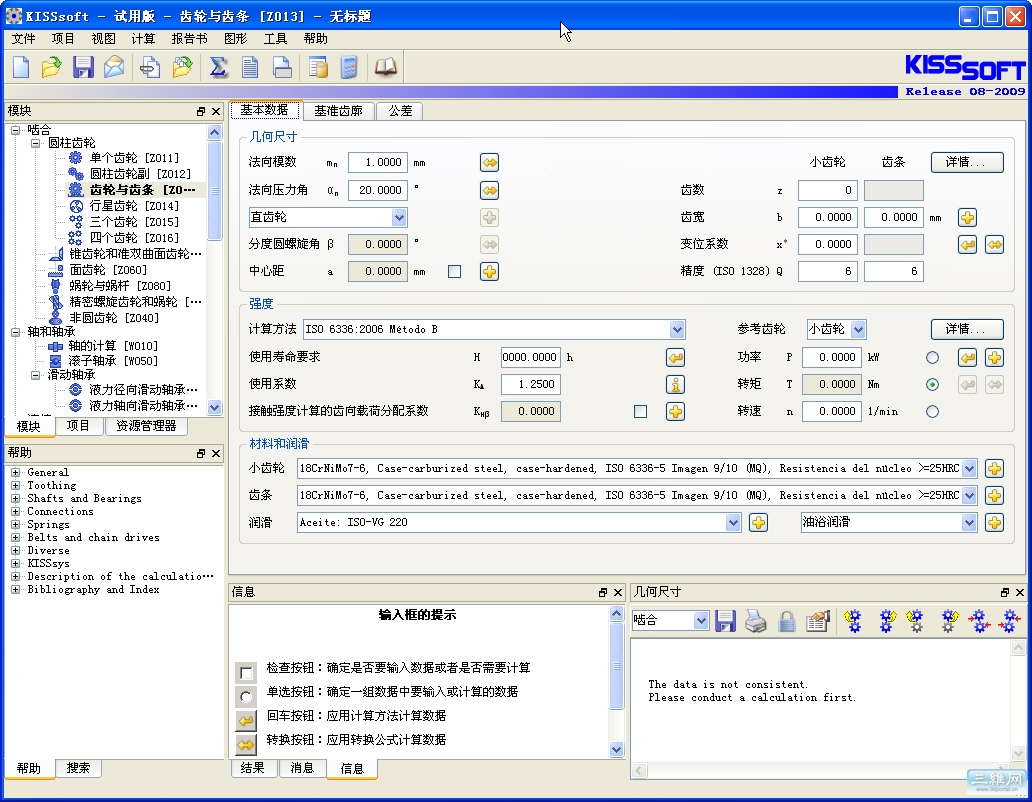The image size is (1032, 802).
Task: Expand the Toothing help topic
Action: (15, 486)
